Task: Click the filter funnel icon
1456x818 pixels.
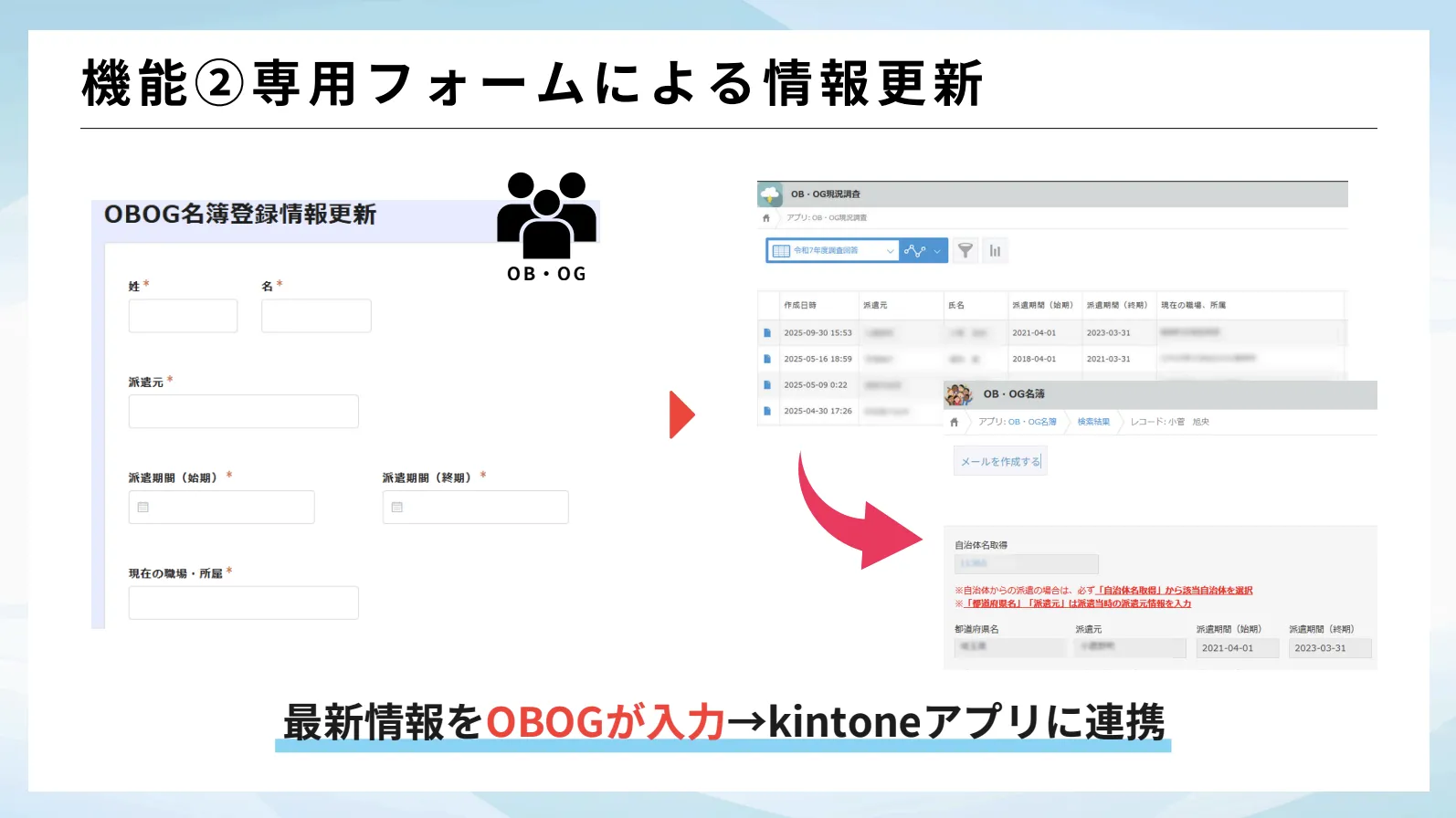Action: [965, 250]
